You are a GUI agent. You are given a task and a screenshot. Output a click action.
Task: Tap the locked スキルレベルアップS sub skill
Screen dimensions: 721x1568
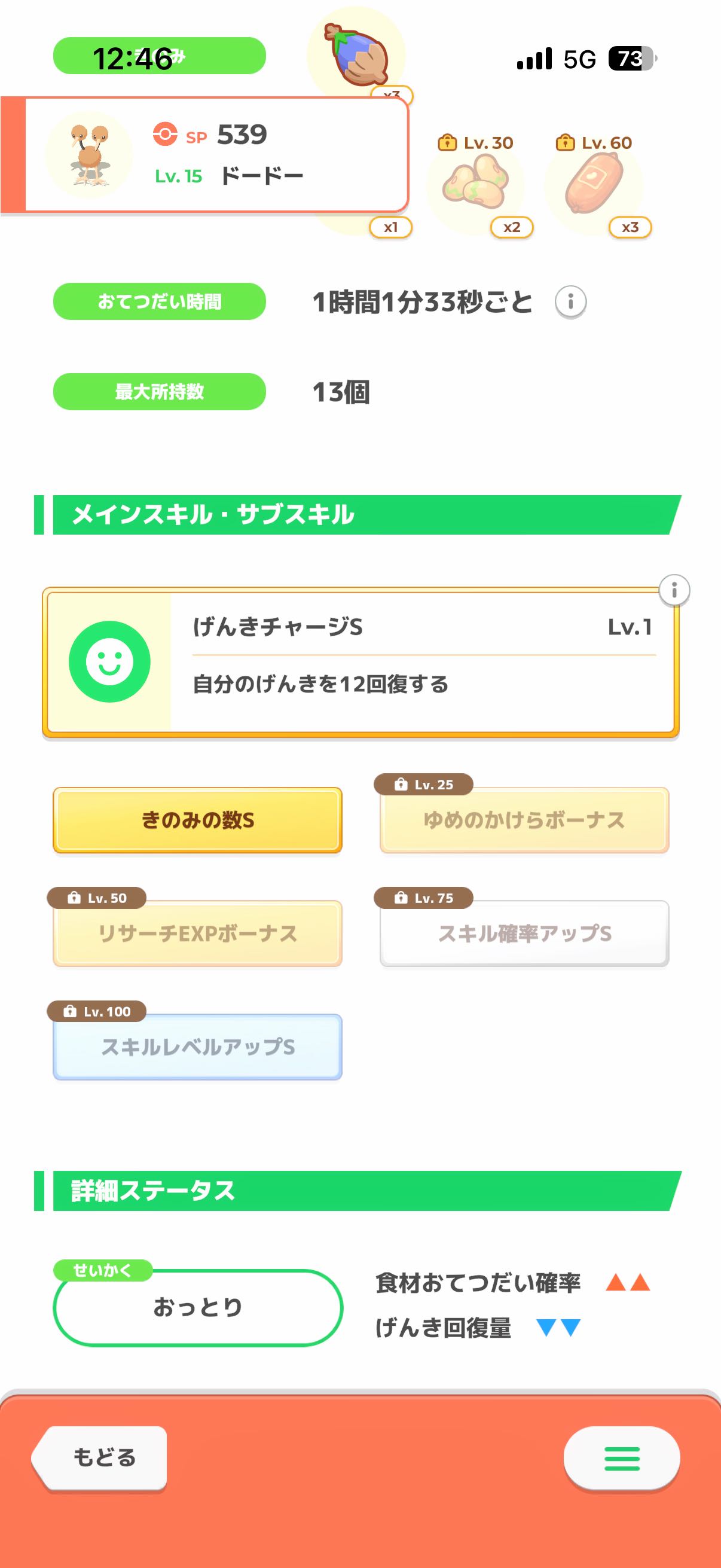198,1047
